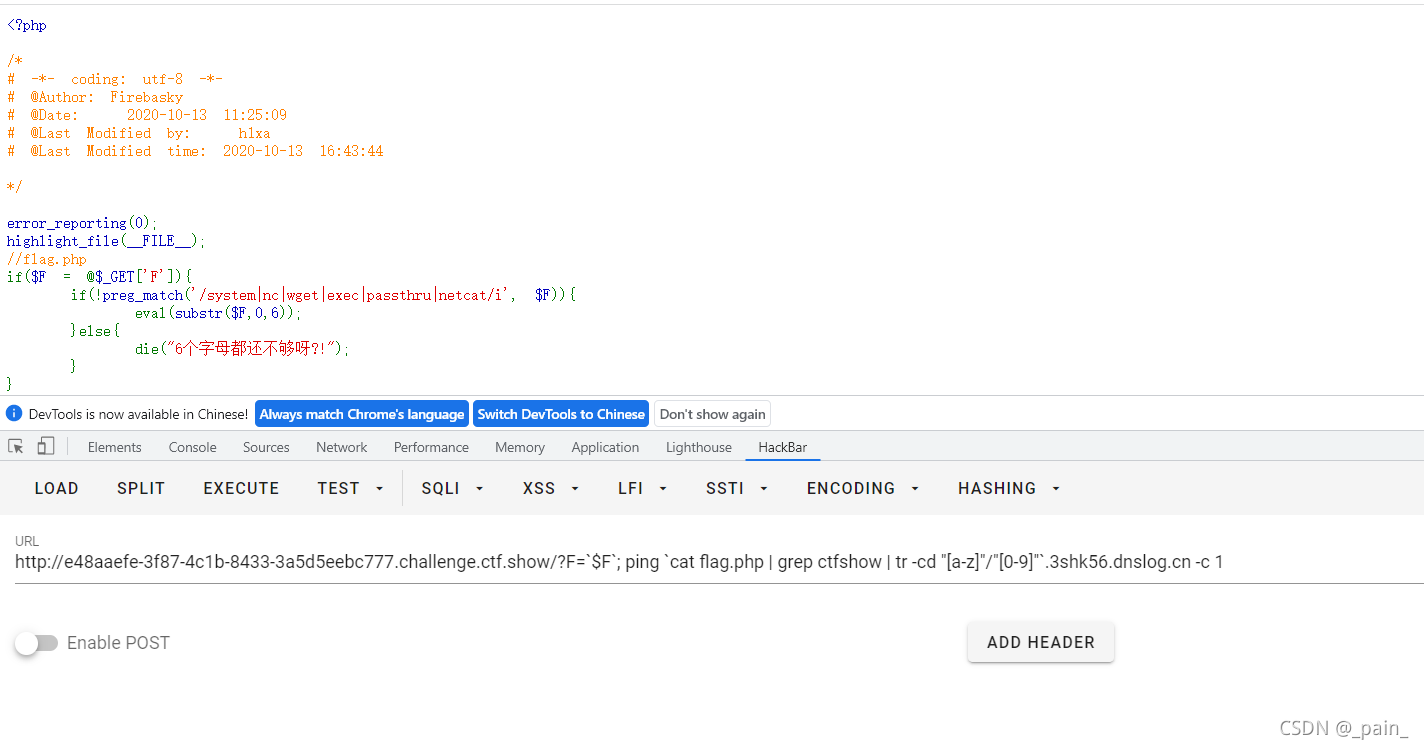
Task: Click the Last Modified by h1xa line
Action: (x=139, y=133)
